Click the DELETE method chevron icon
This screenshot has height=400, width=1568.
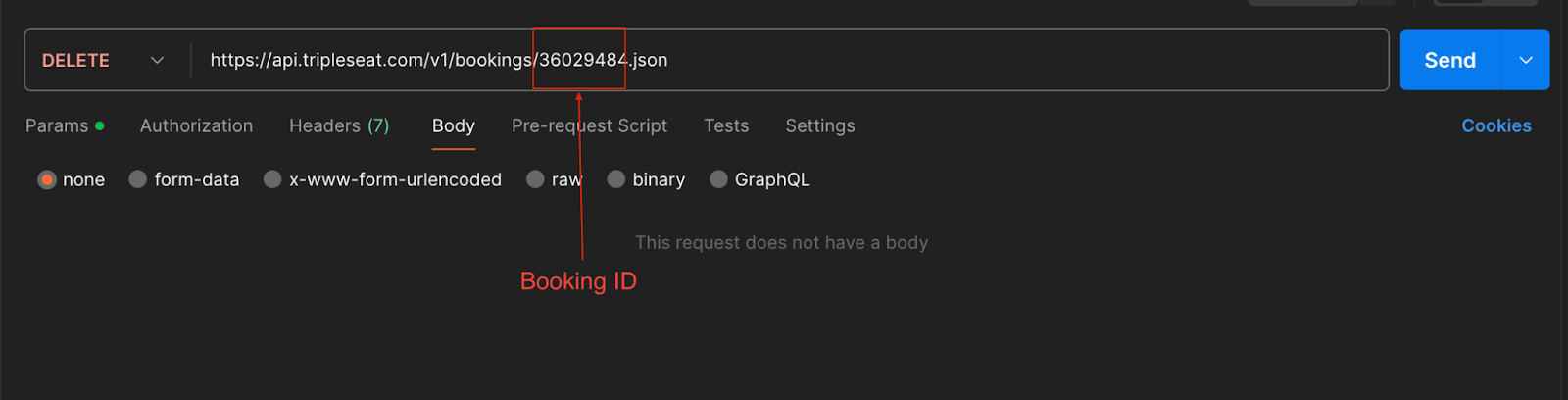(x=157, y=60)
